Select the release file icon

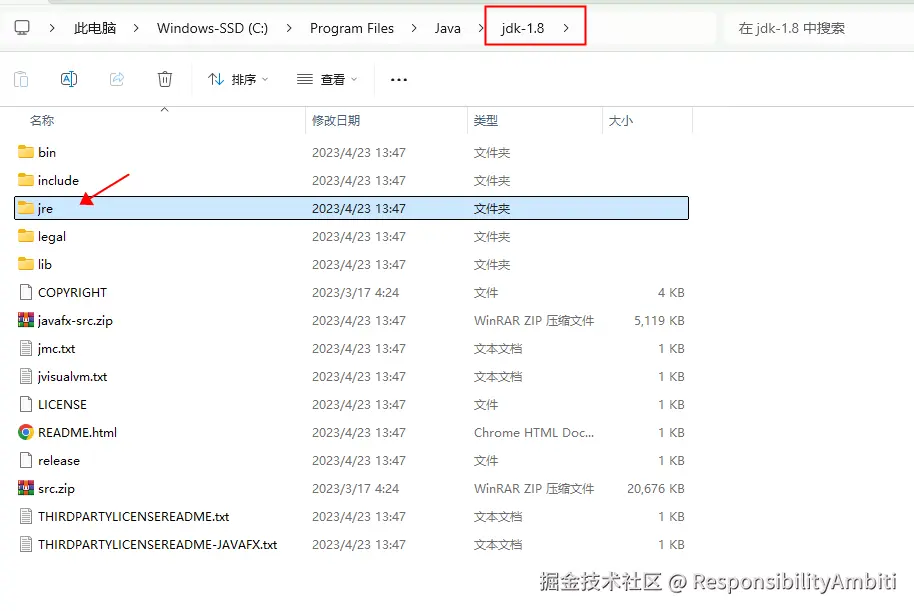coord(26,460)
